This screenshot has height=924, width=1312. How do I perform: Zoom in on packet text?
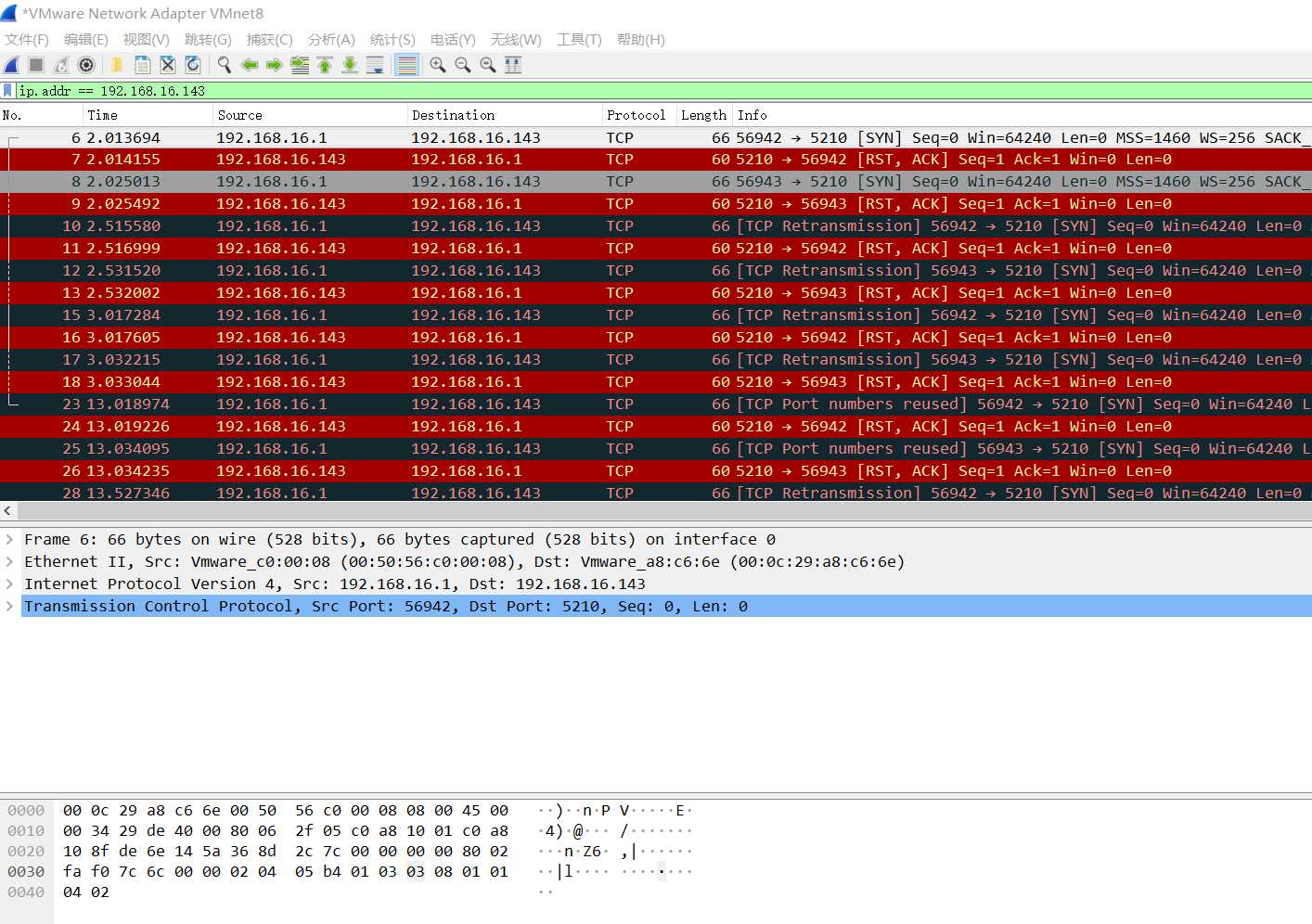coord(438,65)
